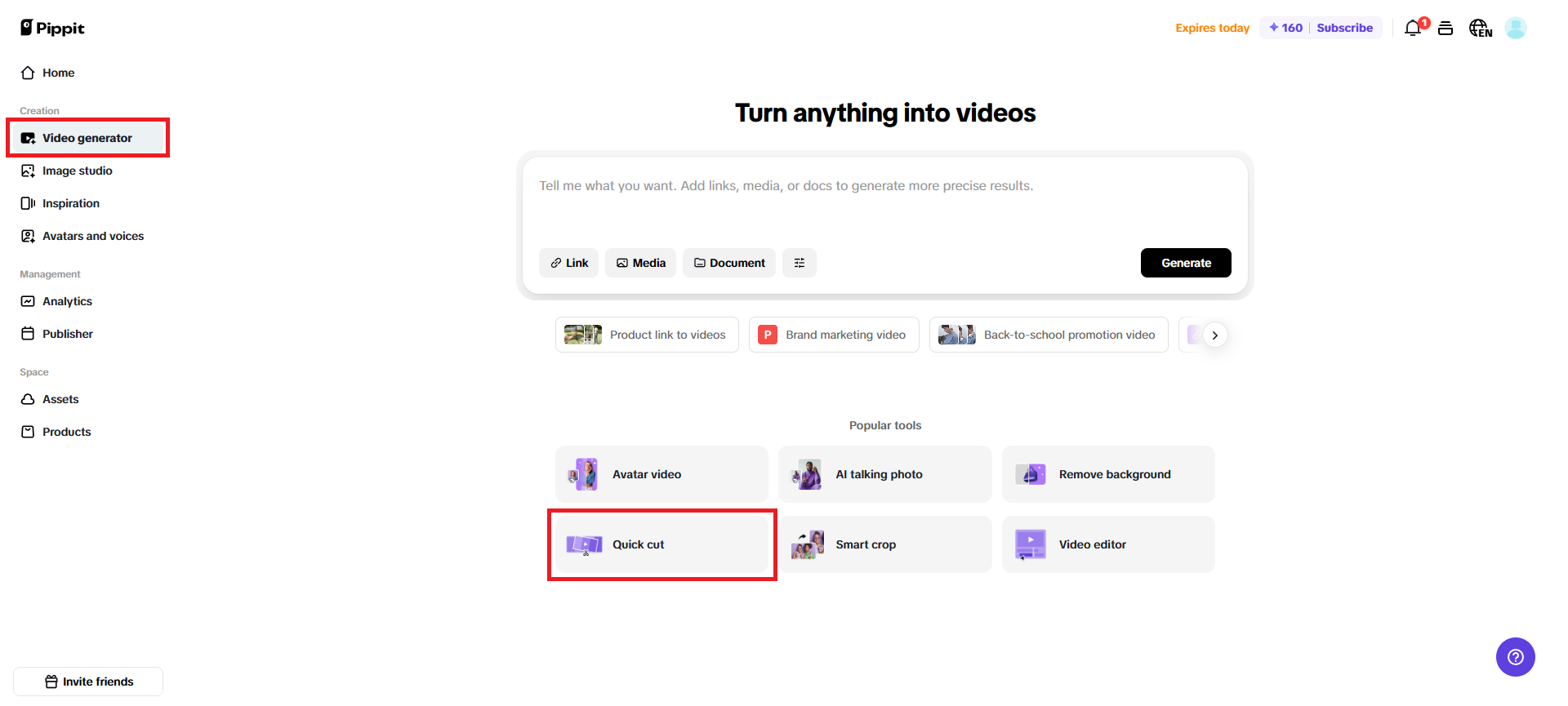Open the Video editor tool

pos(1108,544)
